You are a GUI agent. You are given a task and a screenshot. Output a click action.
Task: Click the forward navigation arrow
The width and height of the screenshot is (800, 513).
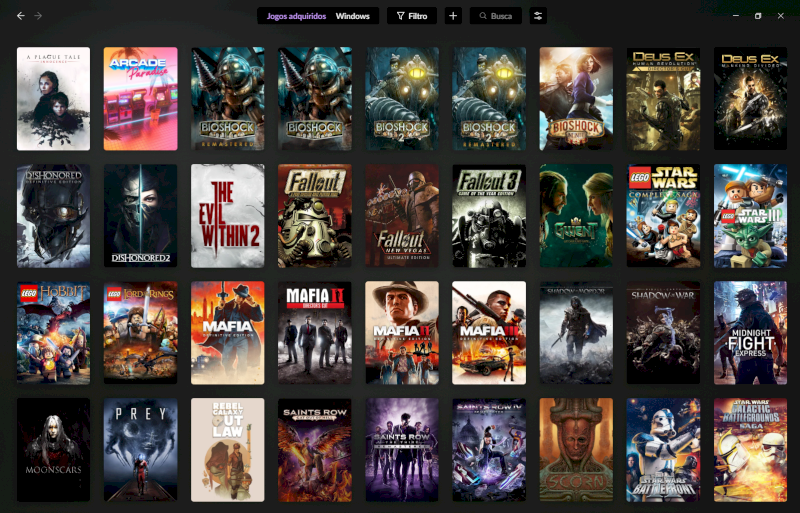pyautogui.click(x=39, y=16)
